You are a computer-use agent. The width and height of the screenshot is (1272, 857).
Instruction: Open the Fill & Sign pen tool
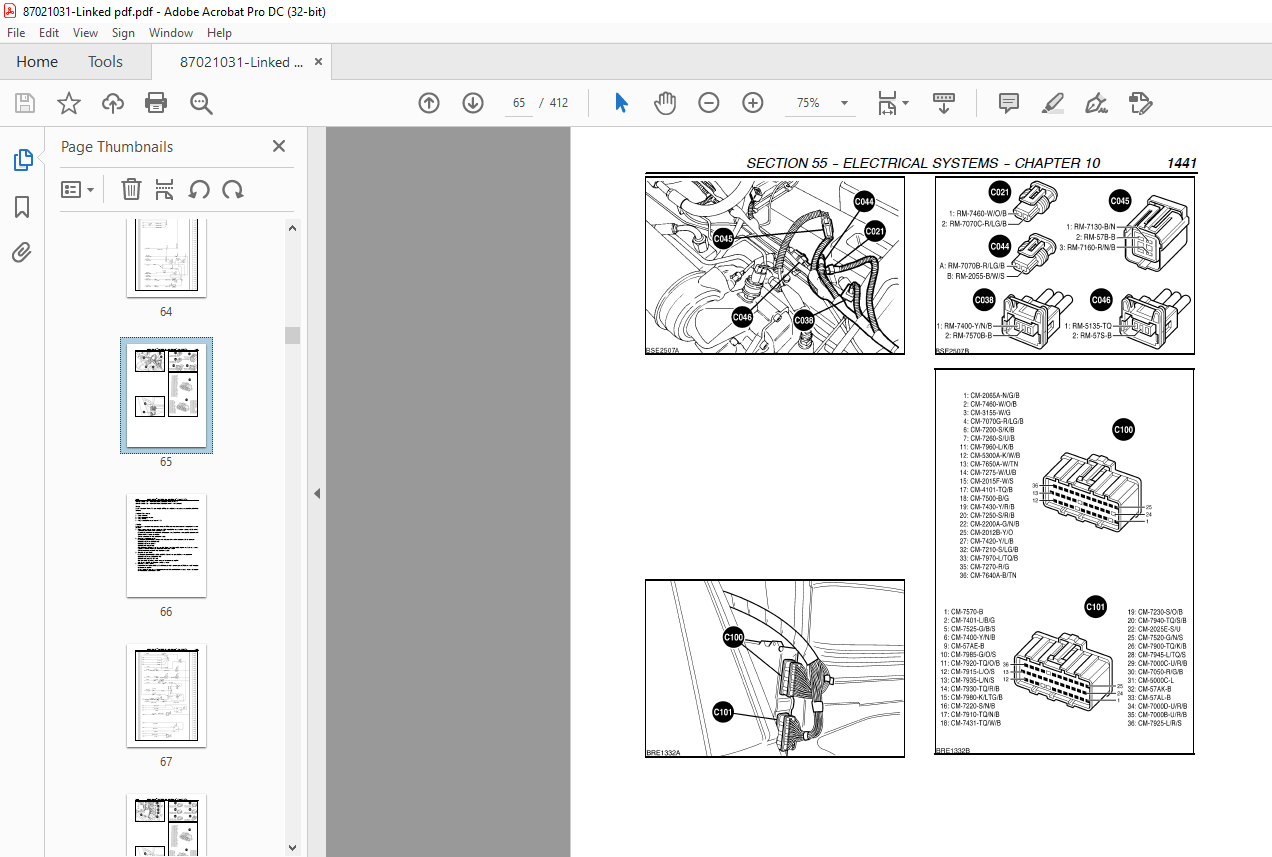(1097, 103)
